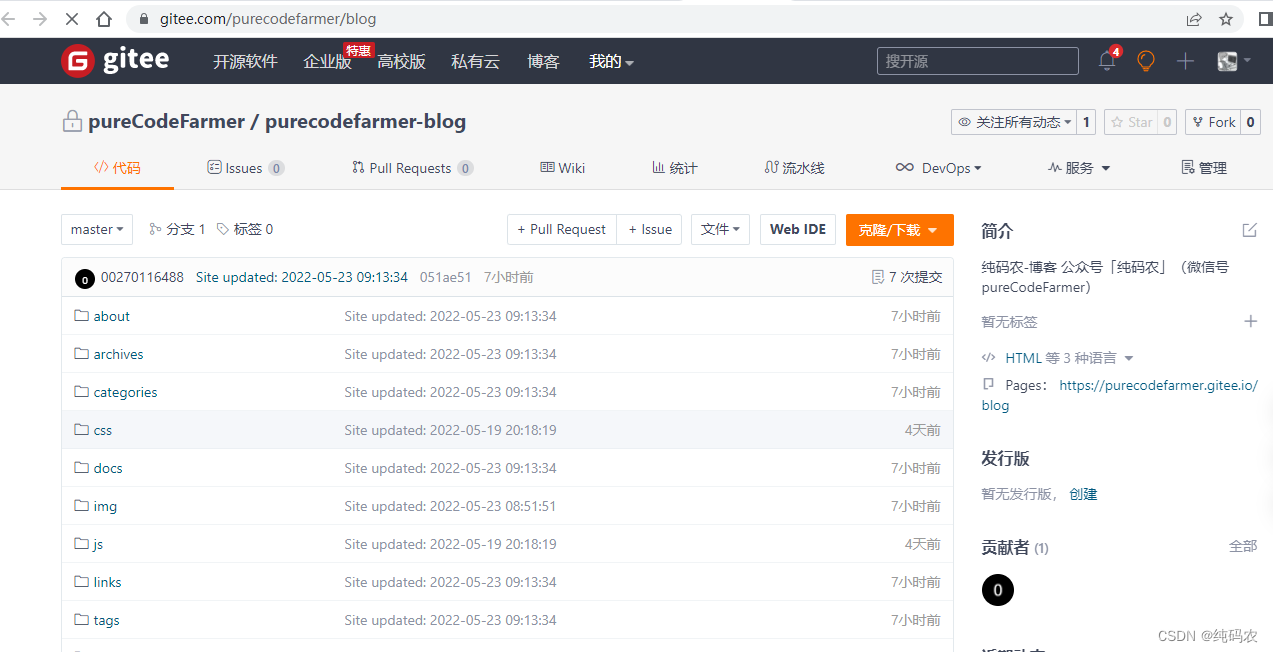1273x652 pixels.
Task: Open the master branch dropdown
Action: coord(96,229)
